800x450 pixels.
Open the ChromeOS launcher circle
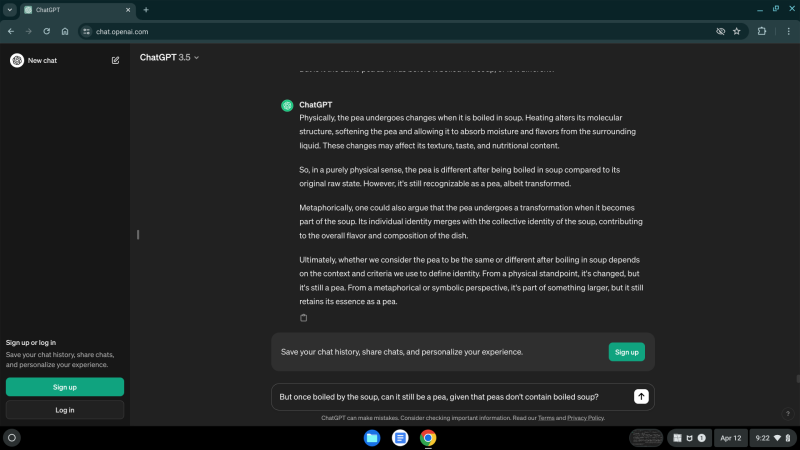(12, 438)
